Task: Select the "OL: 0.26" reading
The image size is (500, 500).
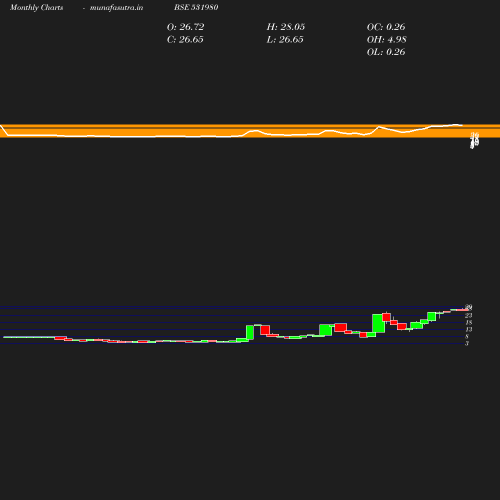Action: [386, 52]
